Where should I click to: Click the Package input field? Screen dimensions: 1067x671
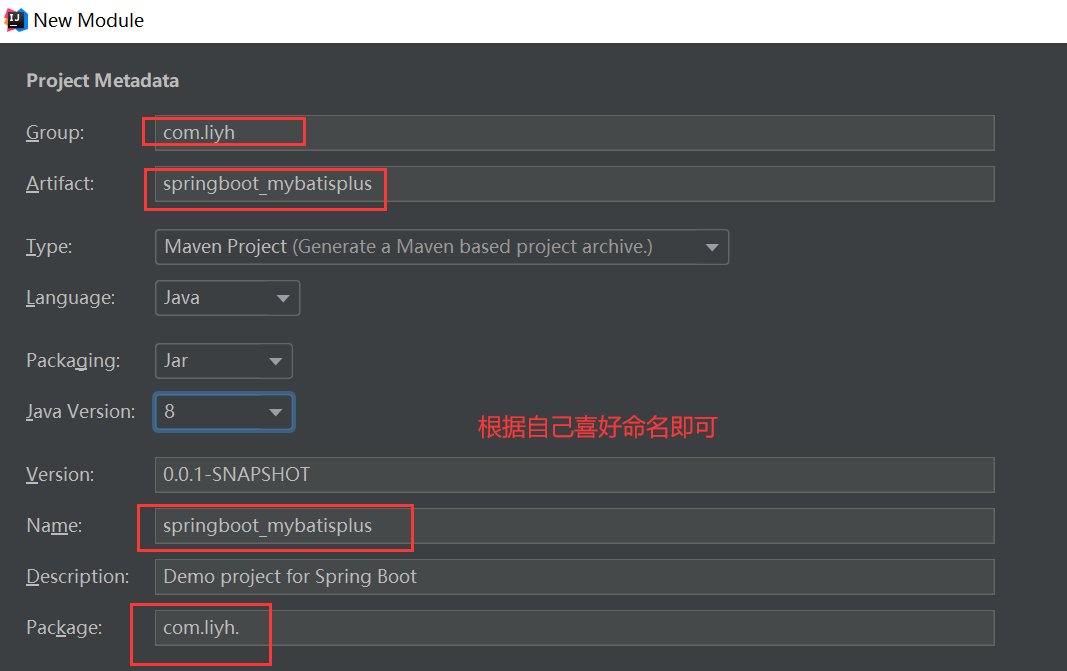click(574, 627)
